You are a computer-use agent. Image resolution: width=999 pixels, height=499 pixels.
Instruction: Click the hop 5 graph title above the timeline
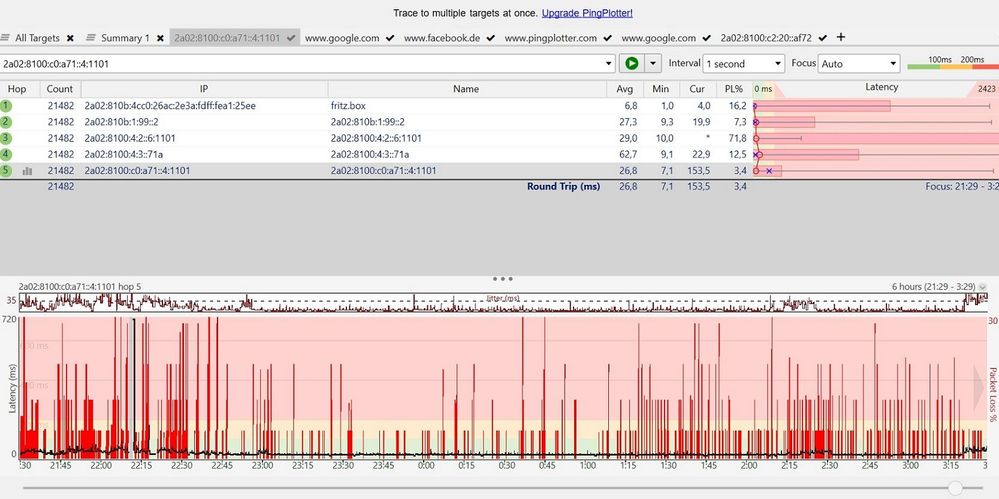click(80, 287)
